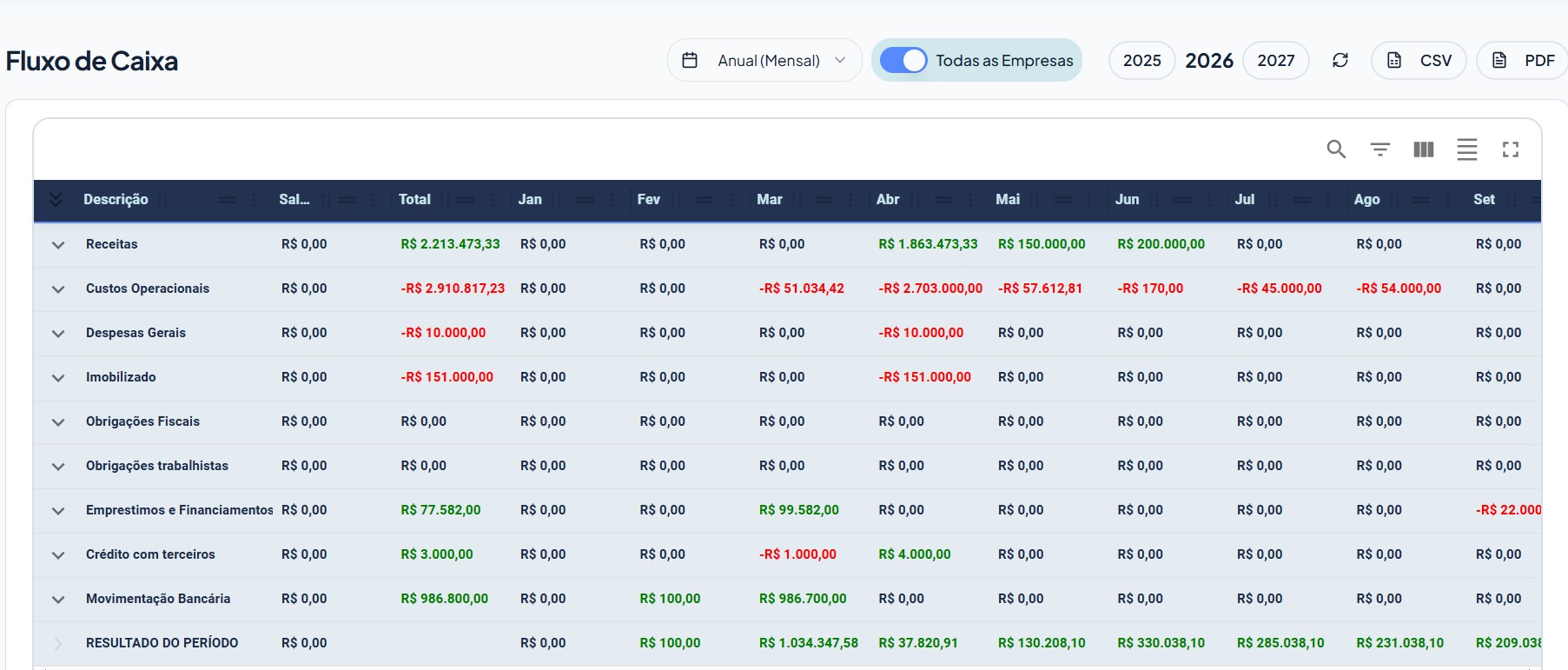Click the refresh data icon
1568x670 pixels.
pos(1340,60)
